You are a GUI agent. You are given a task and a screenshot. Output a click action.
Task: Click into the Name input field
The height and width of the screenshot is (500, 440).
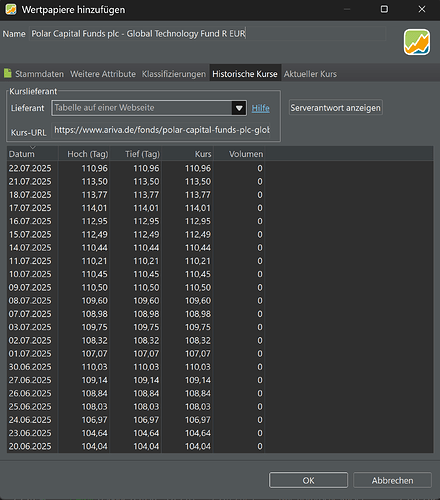pos(208,34)
